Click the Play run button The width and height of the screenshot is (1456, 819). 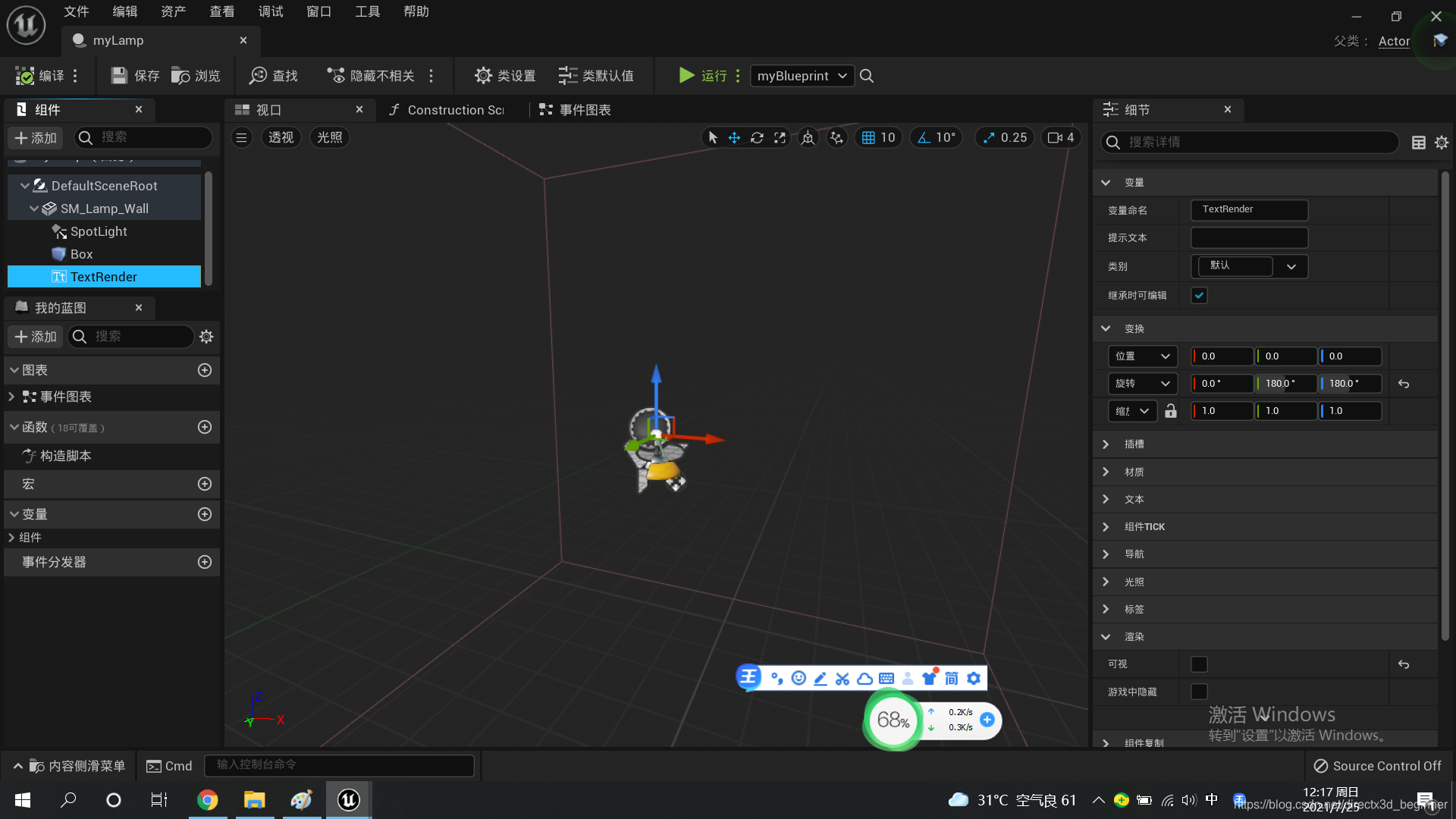(686, 75)
